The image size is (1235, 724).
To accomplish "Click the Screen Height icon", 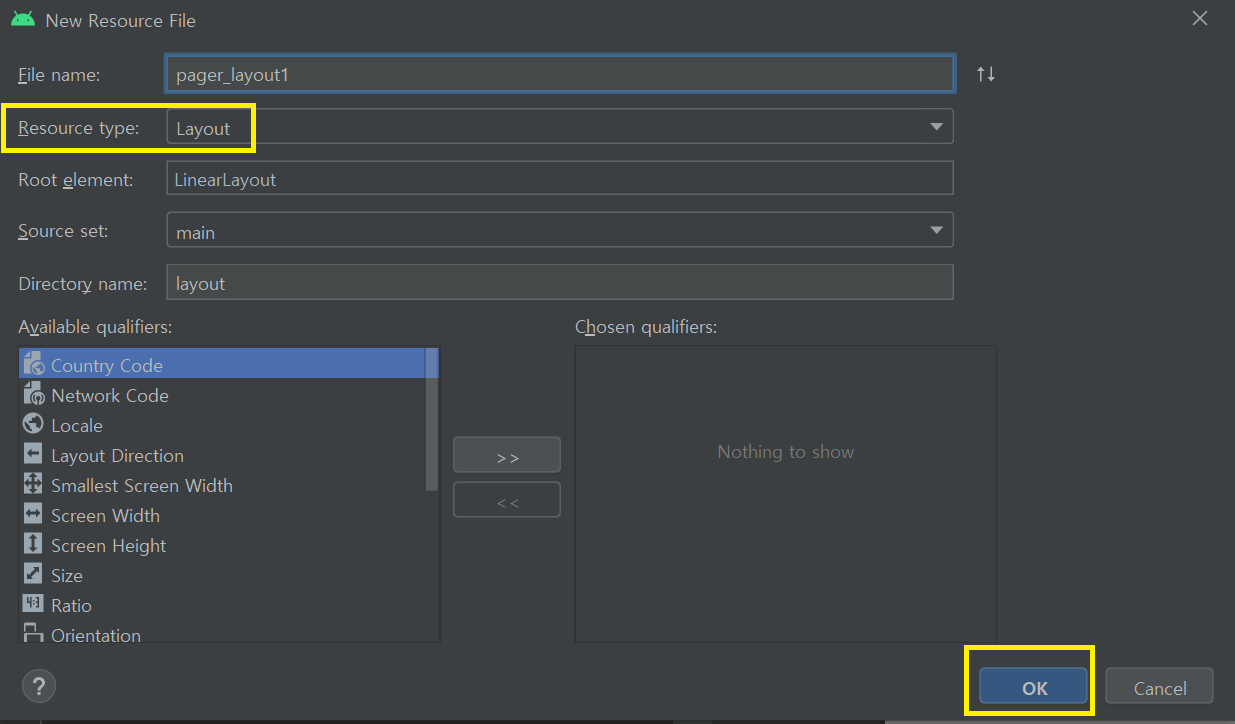I will click(x=33, y=544).
